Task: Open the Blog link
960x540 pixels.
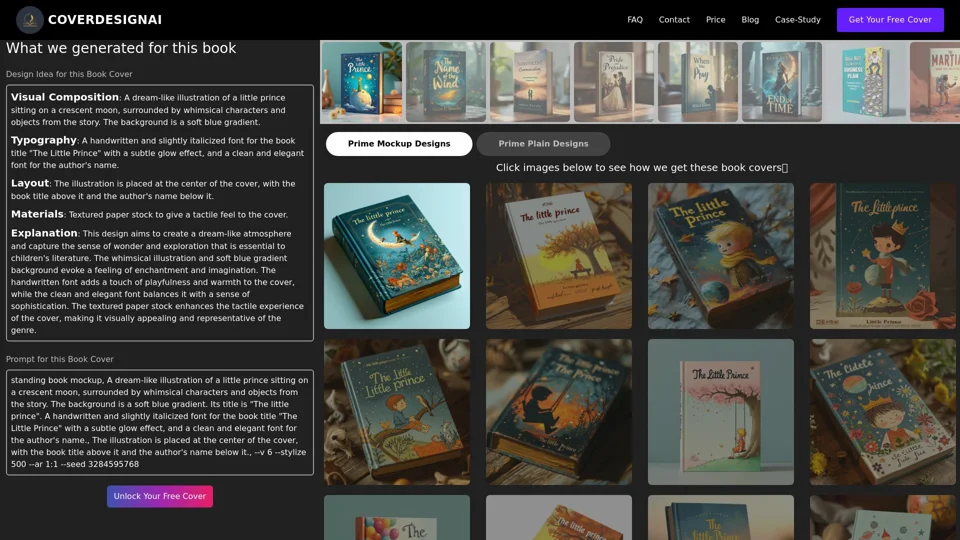Action: pos(750,20)
